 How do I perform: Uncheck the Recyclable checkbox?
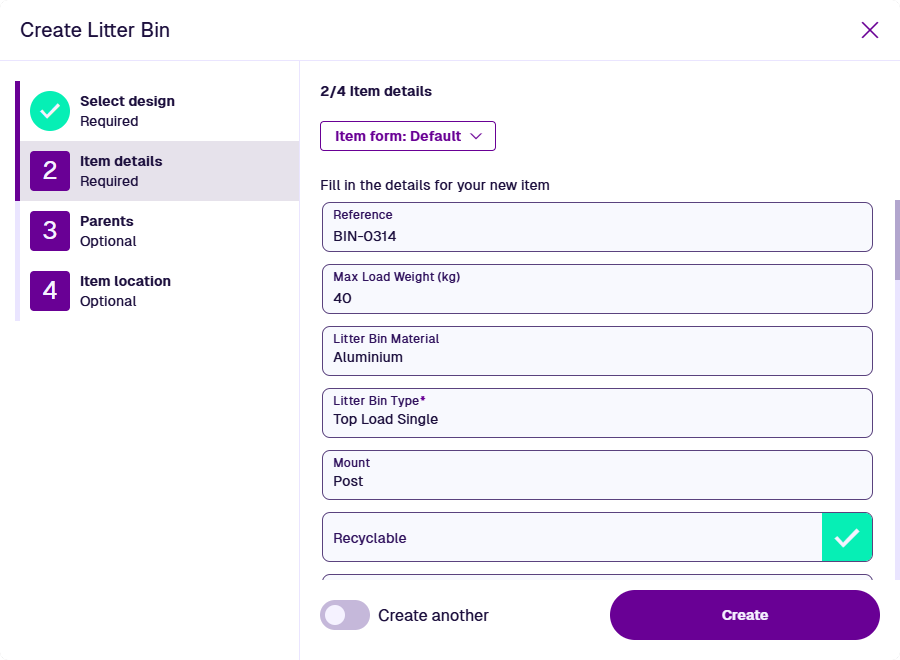[x=847, y=537]
